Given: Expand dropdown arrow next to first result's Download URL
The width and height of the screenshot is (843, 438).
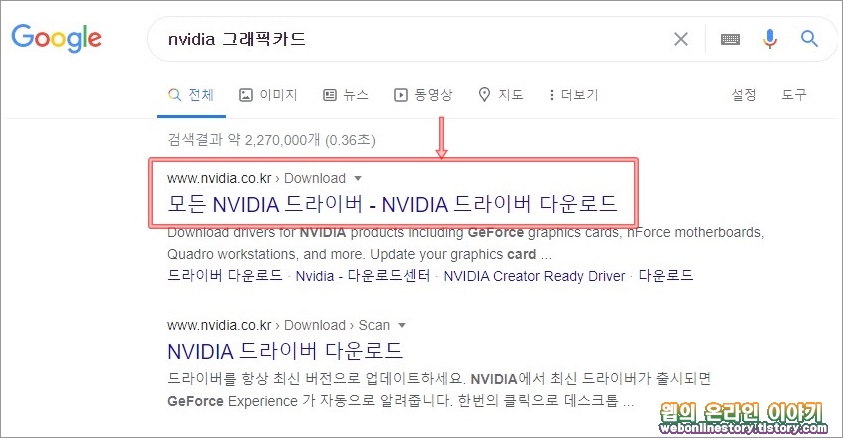Looking at the screenshot, I should point(358,178).
